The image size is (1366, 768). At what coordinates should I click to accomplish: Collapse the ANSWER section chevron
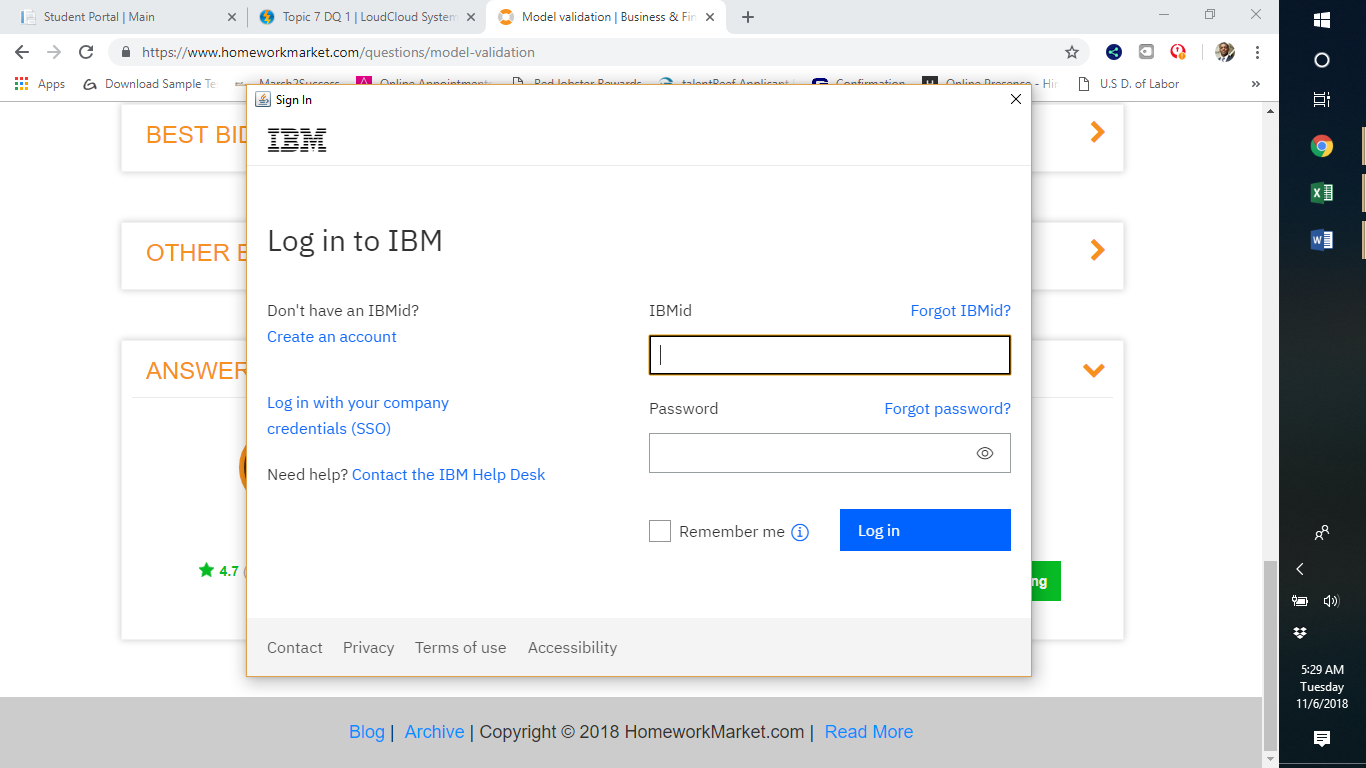[x=1094, y=370]
